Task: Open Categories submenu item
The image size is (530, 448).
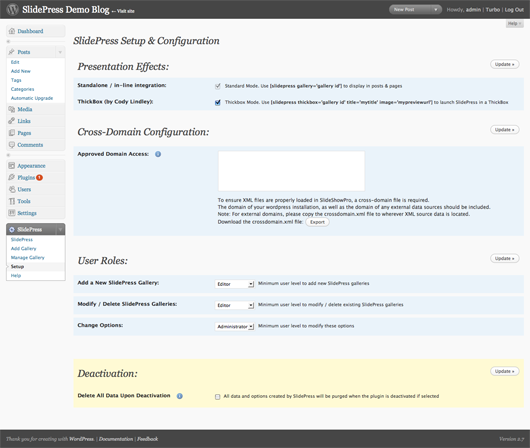Action: tap(22, 89)
